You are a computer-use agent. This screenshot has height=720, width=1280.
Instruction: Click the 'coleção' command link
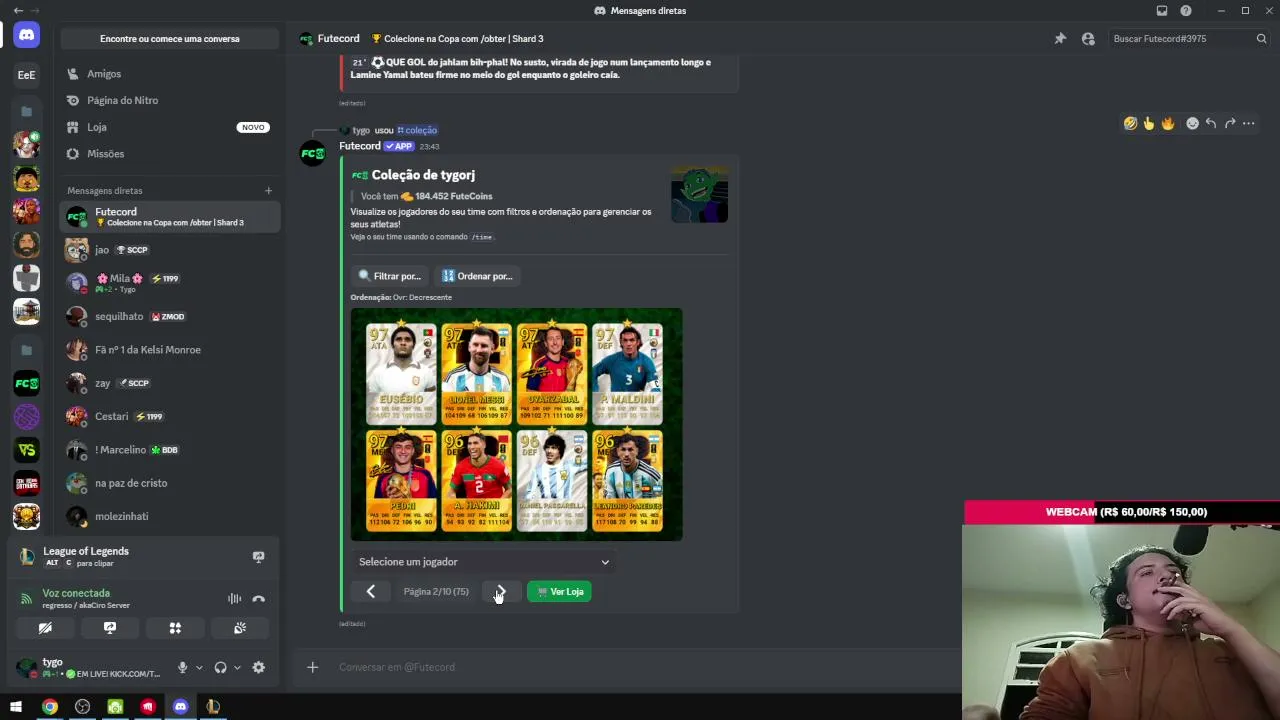417,130
